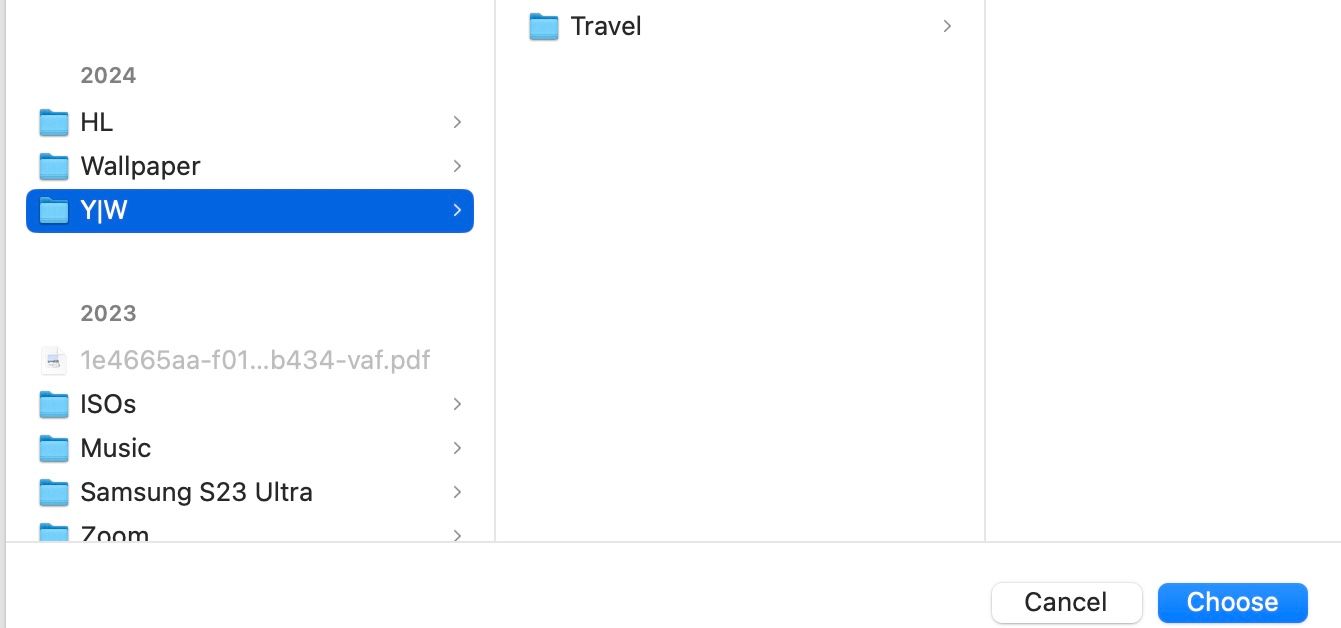Expand the Wallpaper folder chevron
Image resolution: width=1341 pixels, height=628 pixels.
457,166
